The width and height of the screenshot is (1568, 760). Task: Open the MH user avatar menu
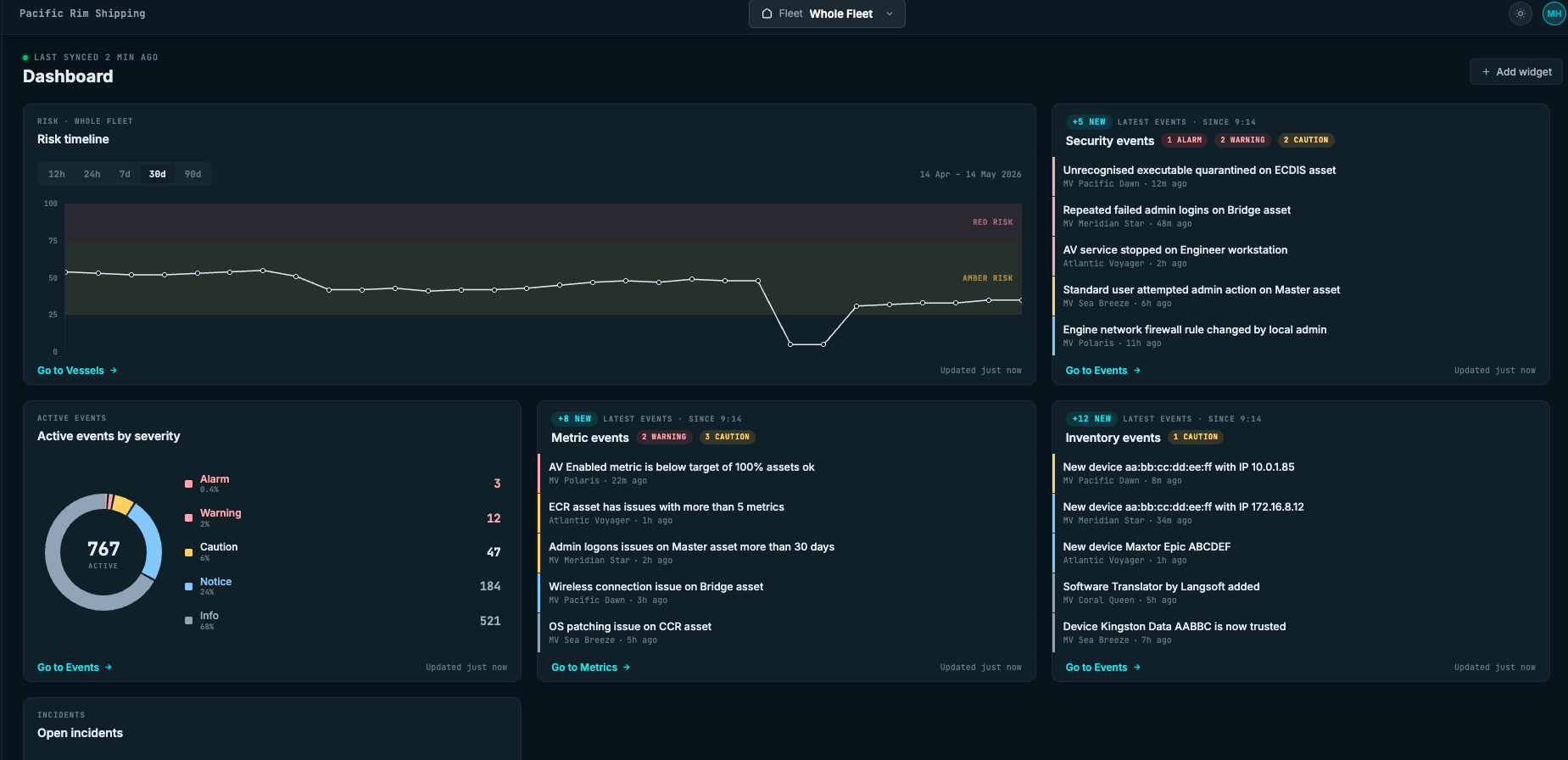[1554, 14]
